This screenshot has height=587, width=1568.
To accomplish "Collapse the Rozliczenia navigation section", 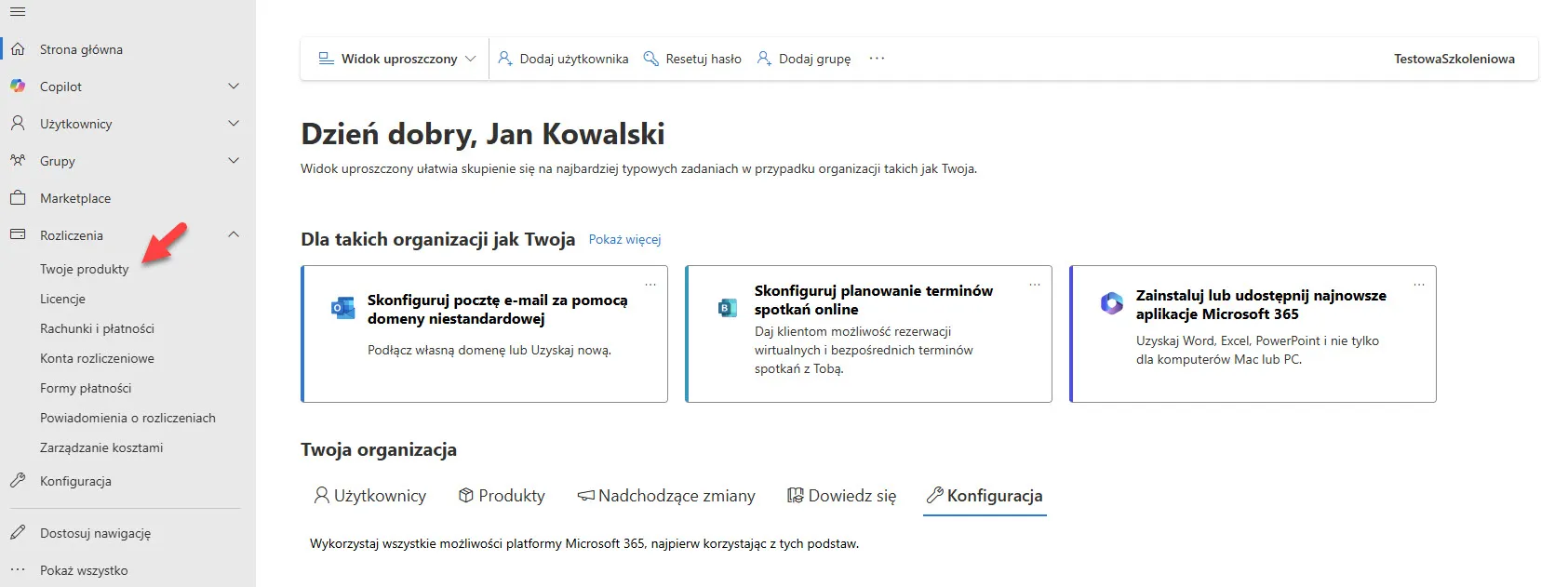I will tap(234, 235).
